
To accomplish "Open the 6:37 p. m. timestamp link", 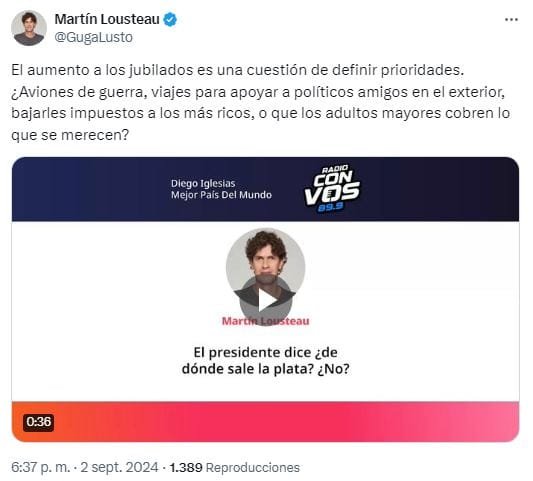I will (40, 467).
